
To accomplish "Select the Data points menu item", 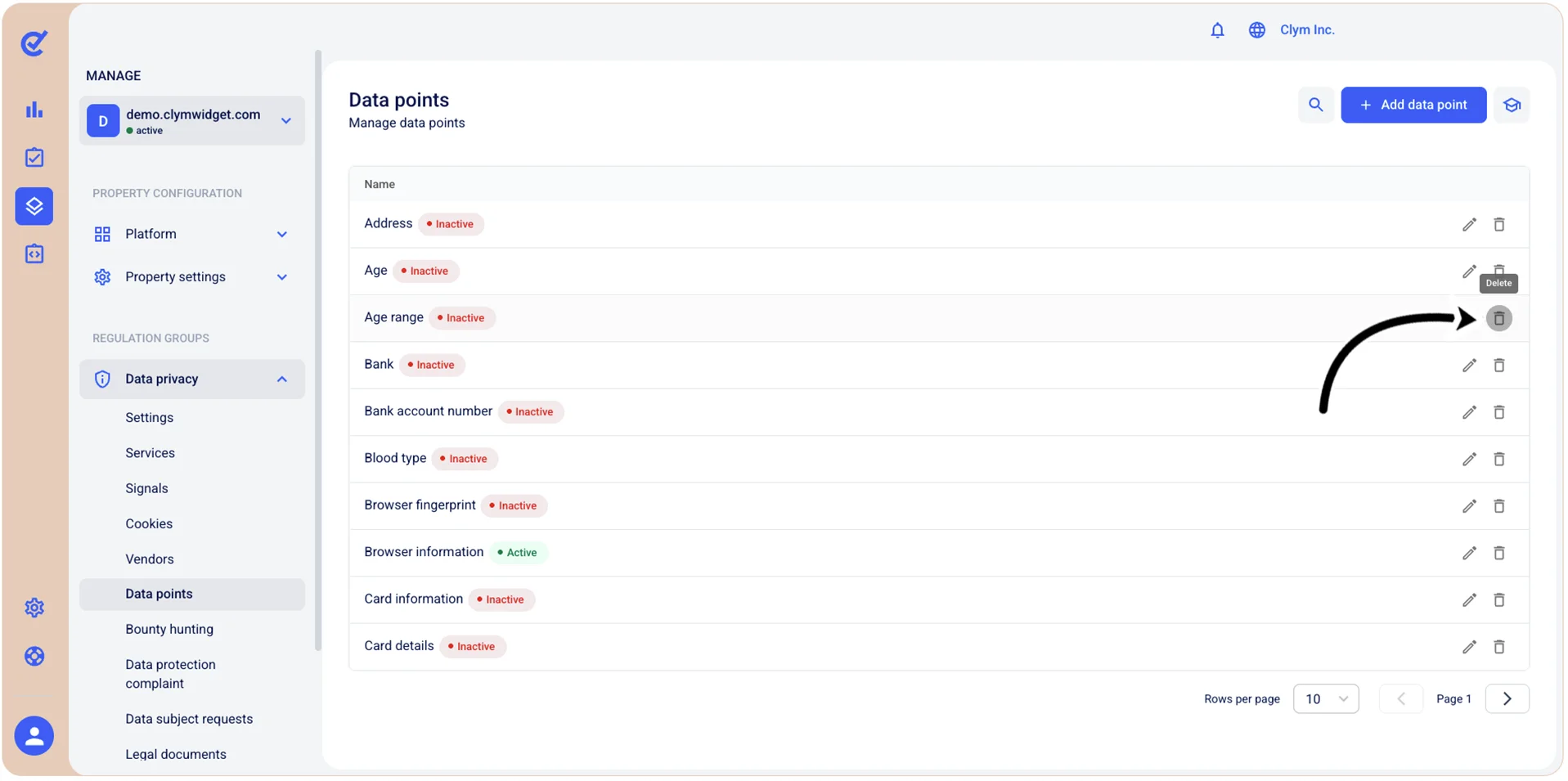I will coord(192,595).
